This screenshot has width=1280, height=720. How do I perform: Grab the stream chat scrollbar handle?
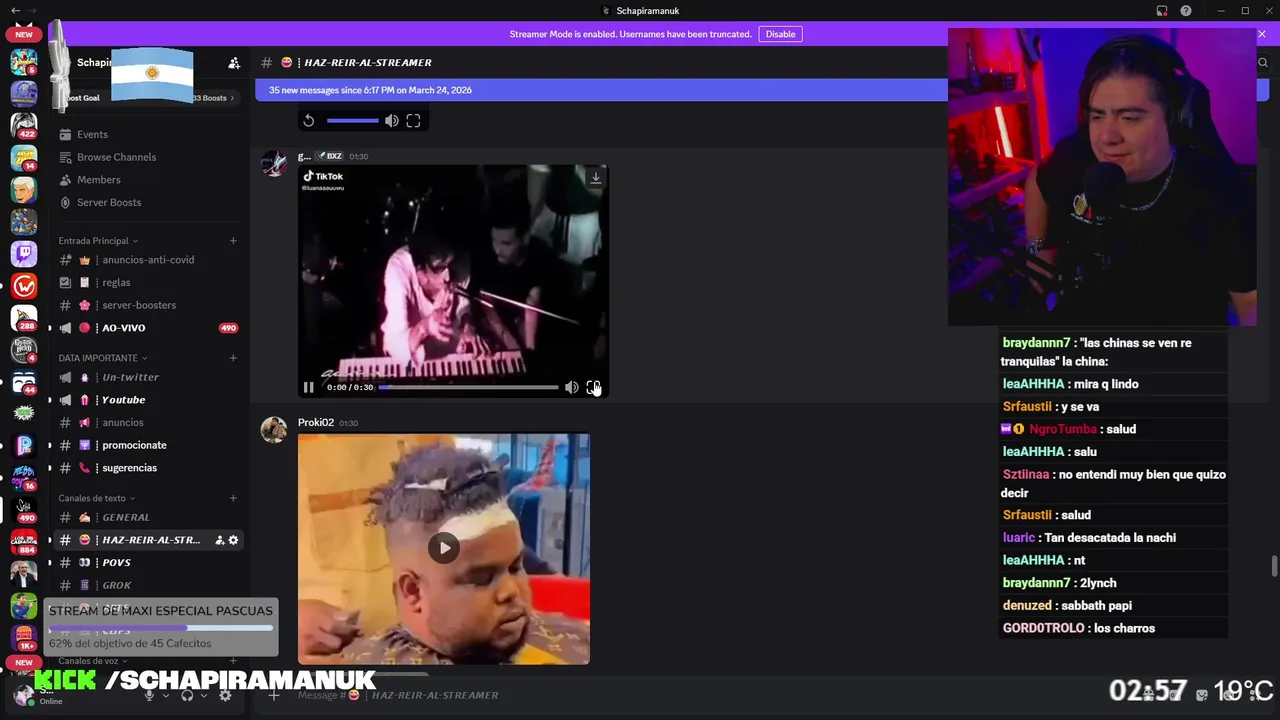1273,566
